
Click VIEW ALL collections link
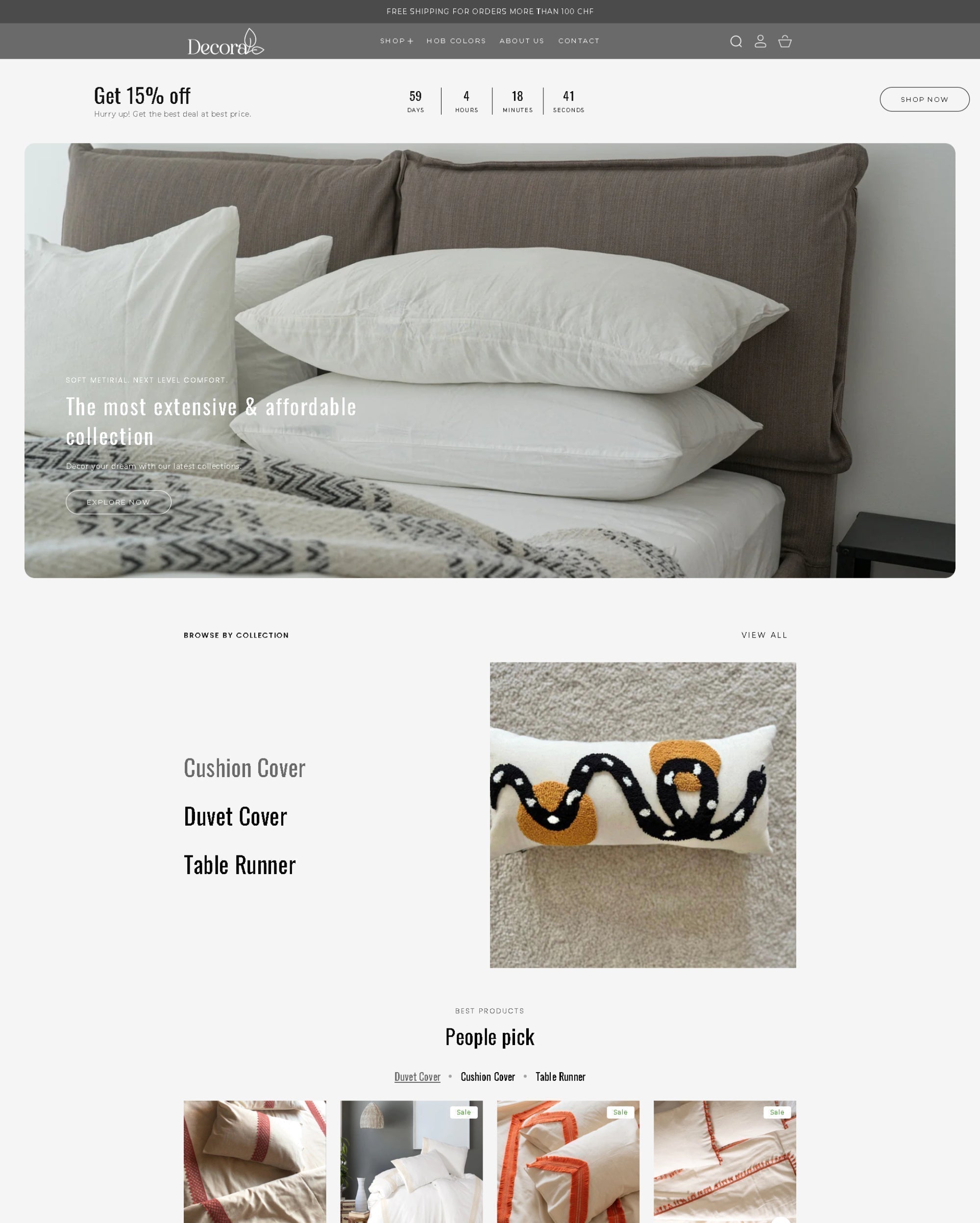(x=764, y=635)
